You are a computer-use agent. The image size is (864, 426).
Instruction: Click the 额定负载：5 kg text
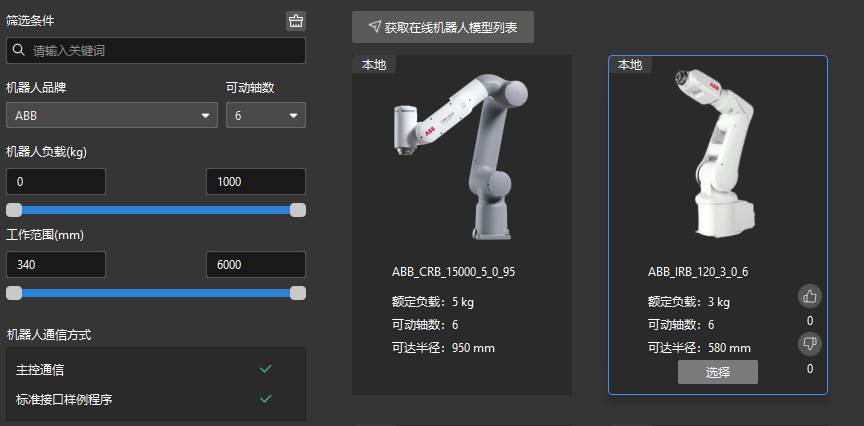point(433,302)
